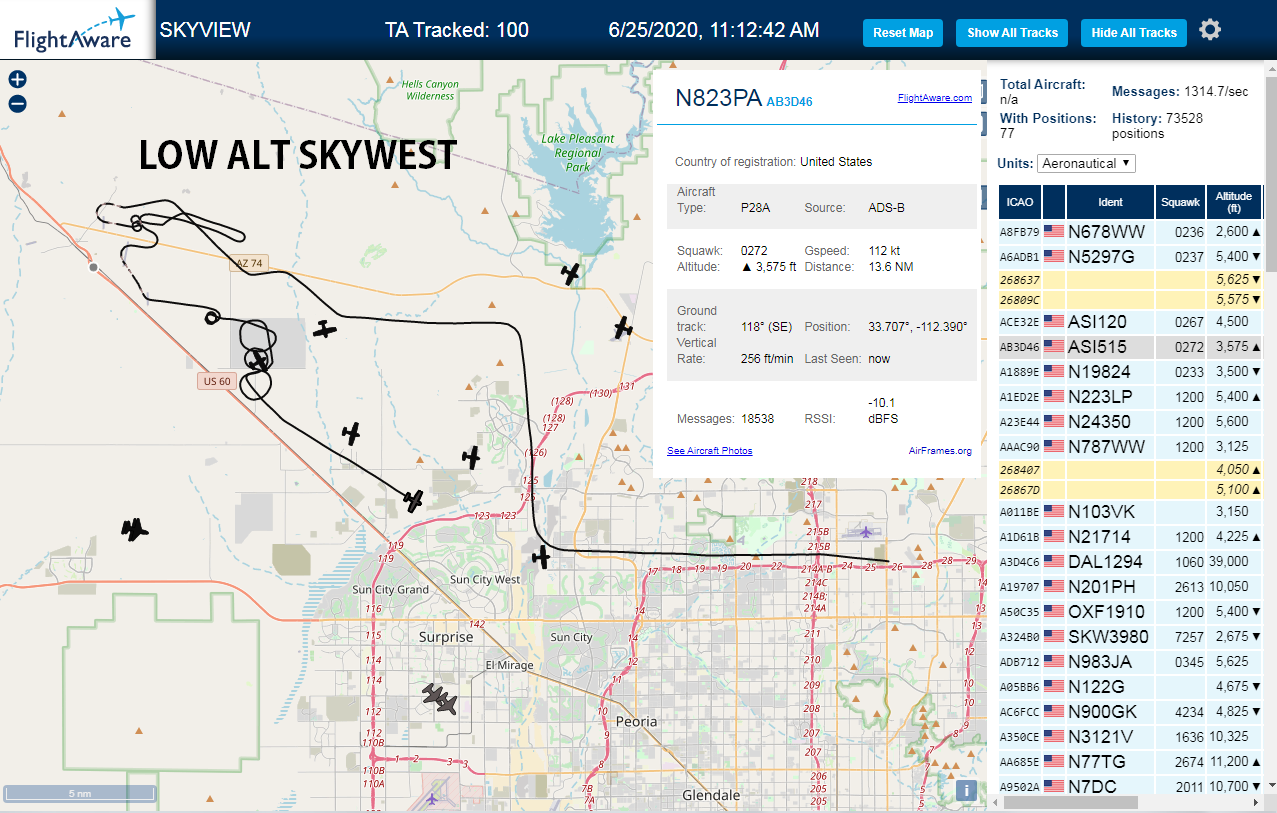1277x813 pixels.
Task: Select the N24350 aircraft row
Action: [1131, 422]
